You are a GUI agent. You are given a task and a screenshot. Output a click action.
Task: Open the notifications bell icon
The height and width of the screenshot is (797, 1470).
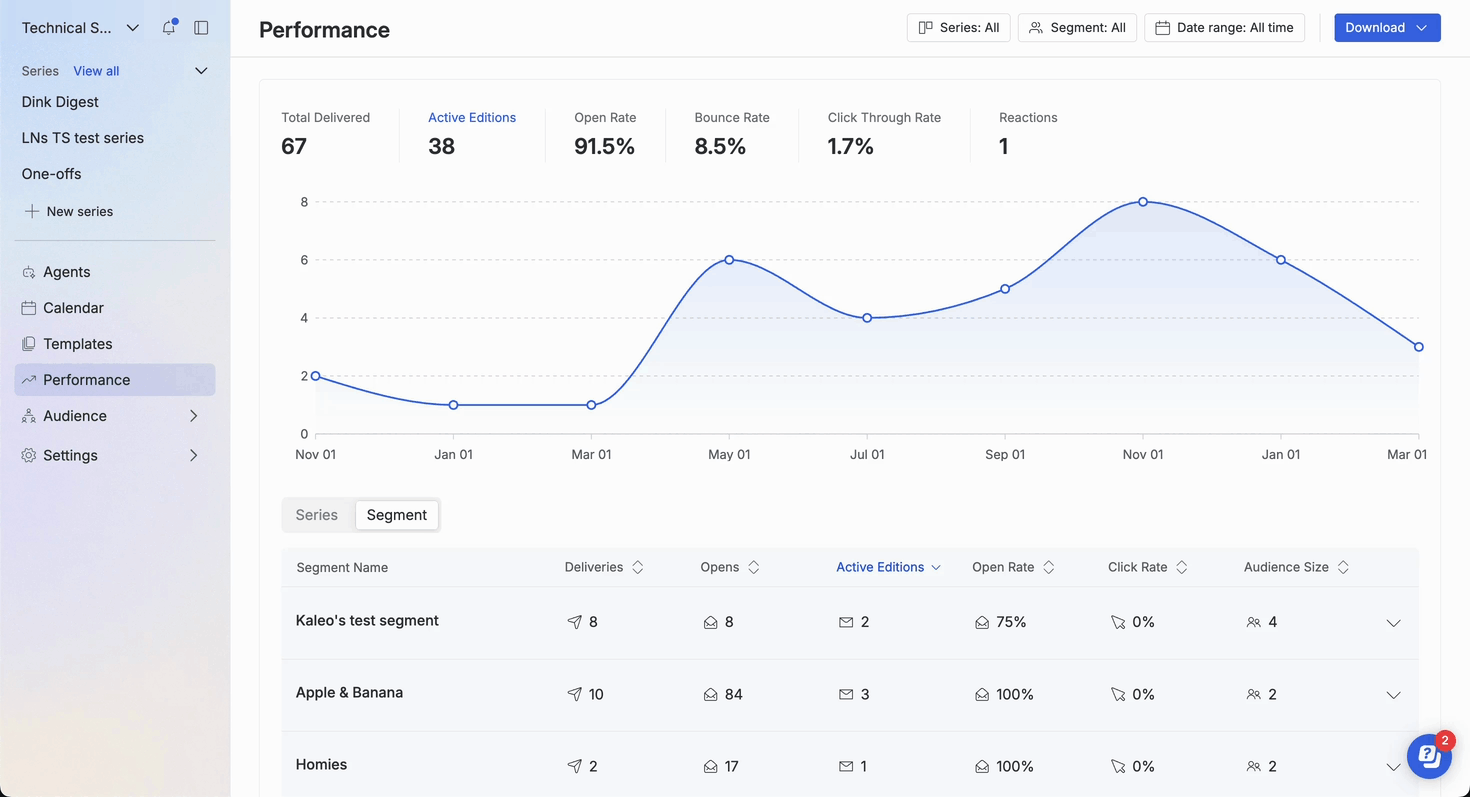[x=169, y=28]
